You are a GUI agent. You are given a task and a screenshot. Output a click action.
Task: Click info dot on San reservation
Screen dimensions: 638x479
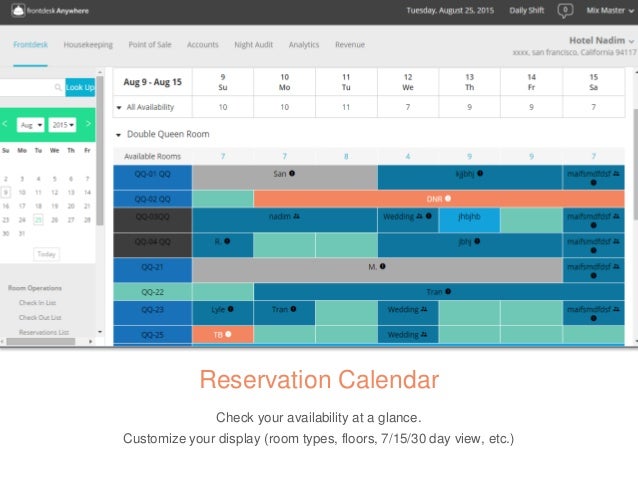(x=292, y=173)
